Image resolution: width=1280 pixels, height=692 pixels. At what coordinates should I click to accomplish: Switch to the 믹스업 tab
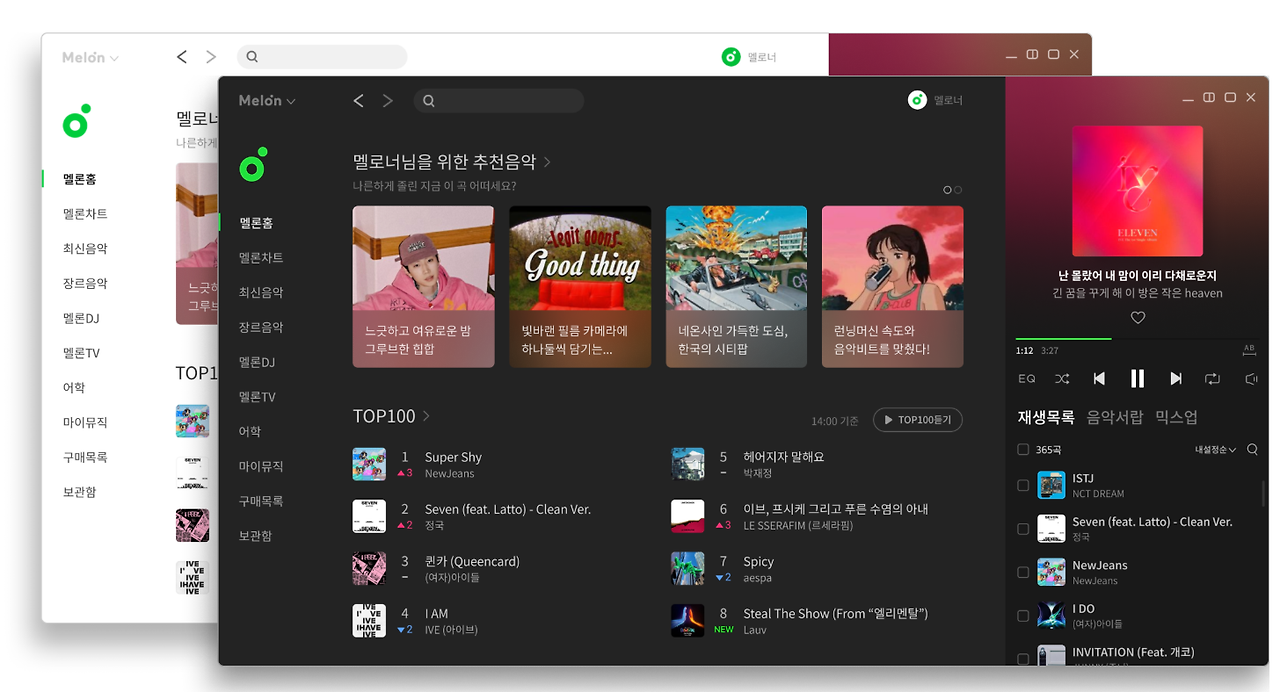(x=1176, y=417)
